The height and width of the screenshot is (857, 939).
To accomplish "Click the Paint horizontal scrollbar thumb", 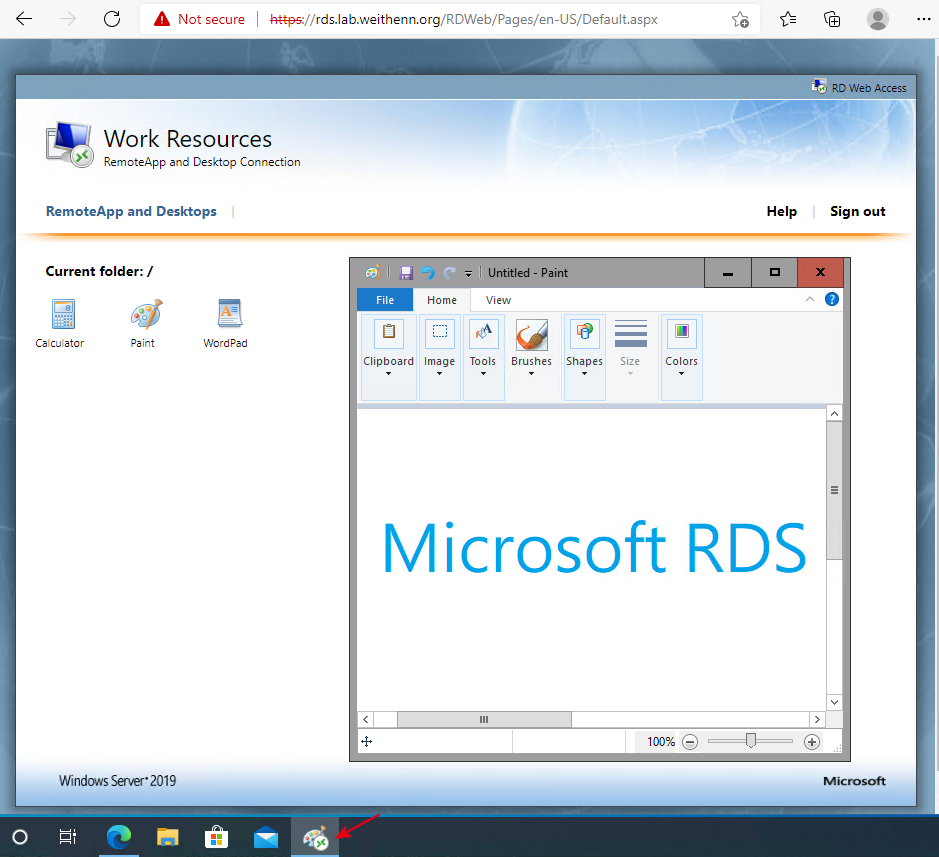I will tap(484, 719).
